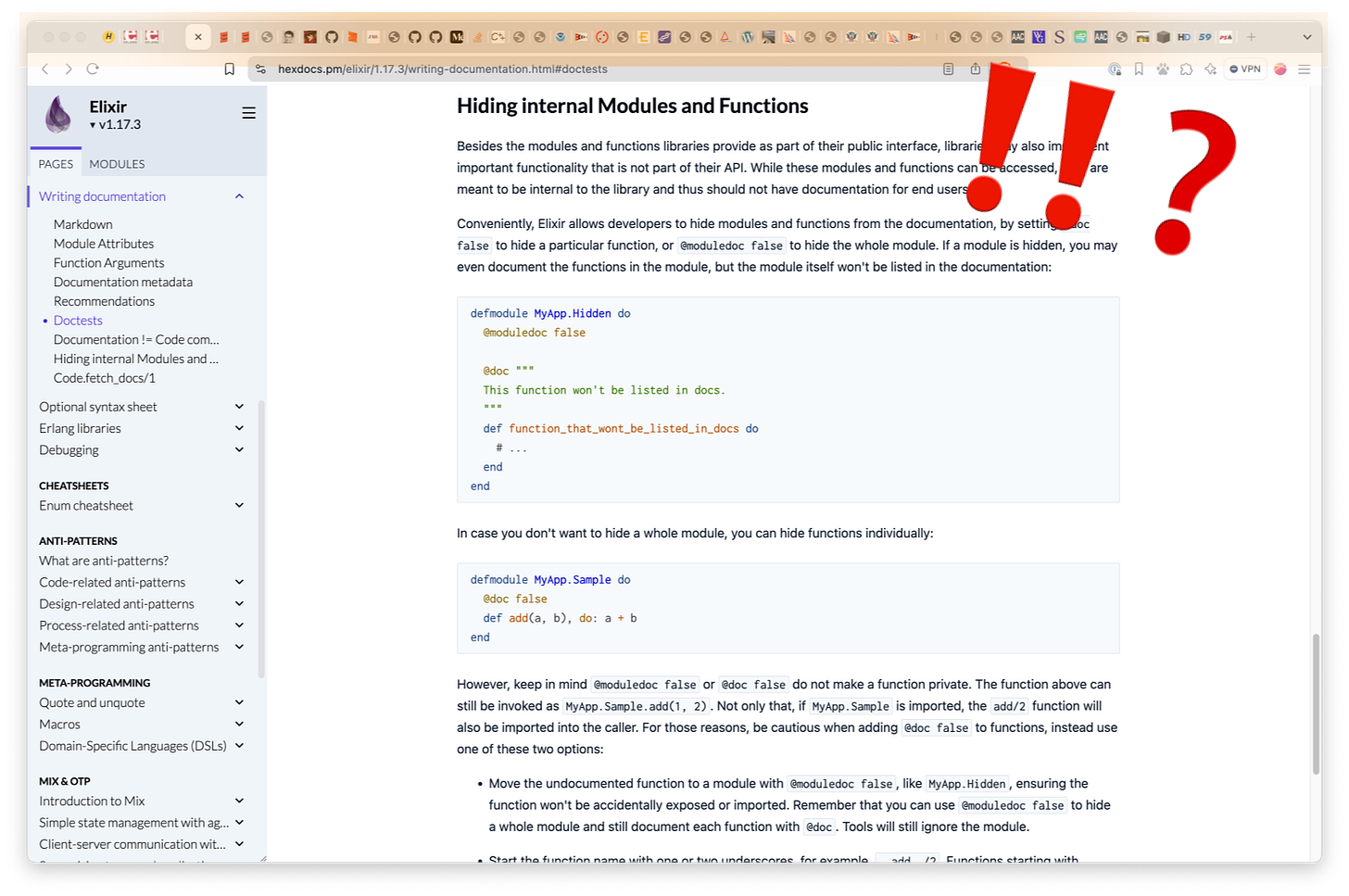Viewport: 1349px width, 896px height.
Task: Go forward with the browser forward arrow
Action: click(x=68, y=69)
